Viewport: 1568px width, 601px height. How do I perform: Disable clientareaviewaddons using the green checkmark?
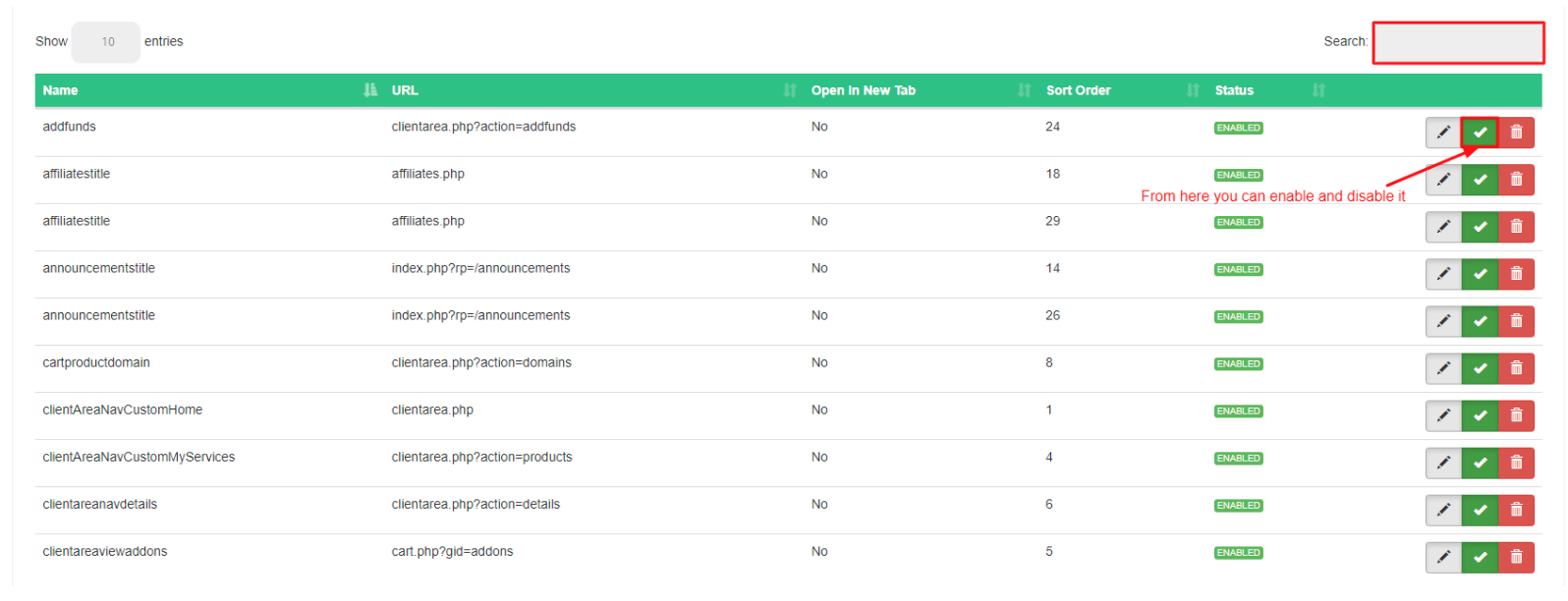pos(1479,557)
